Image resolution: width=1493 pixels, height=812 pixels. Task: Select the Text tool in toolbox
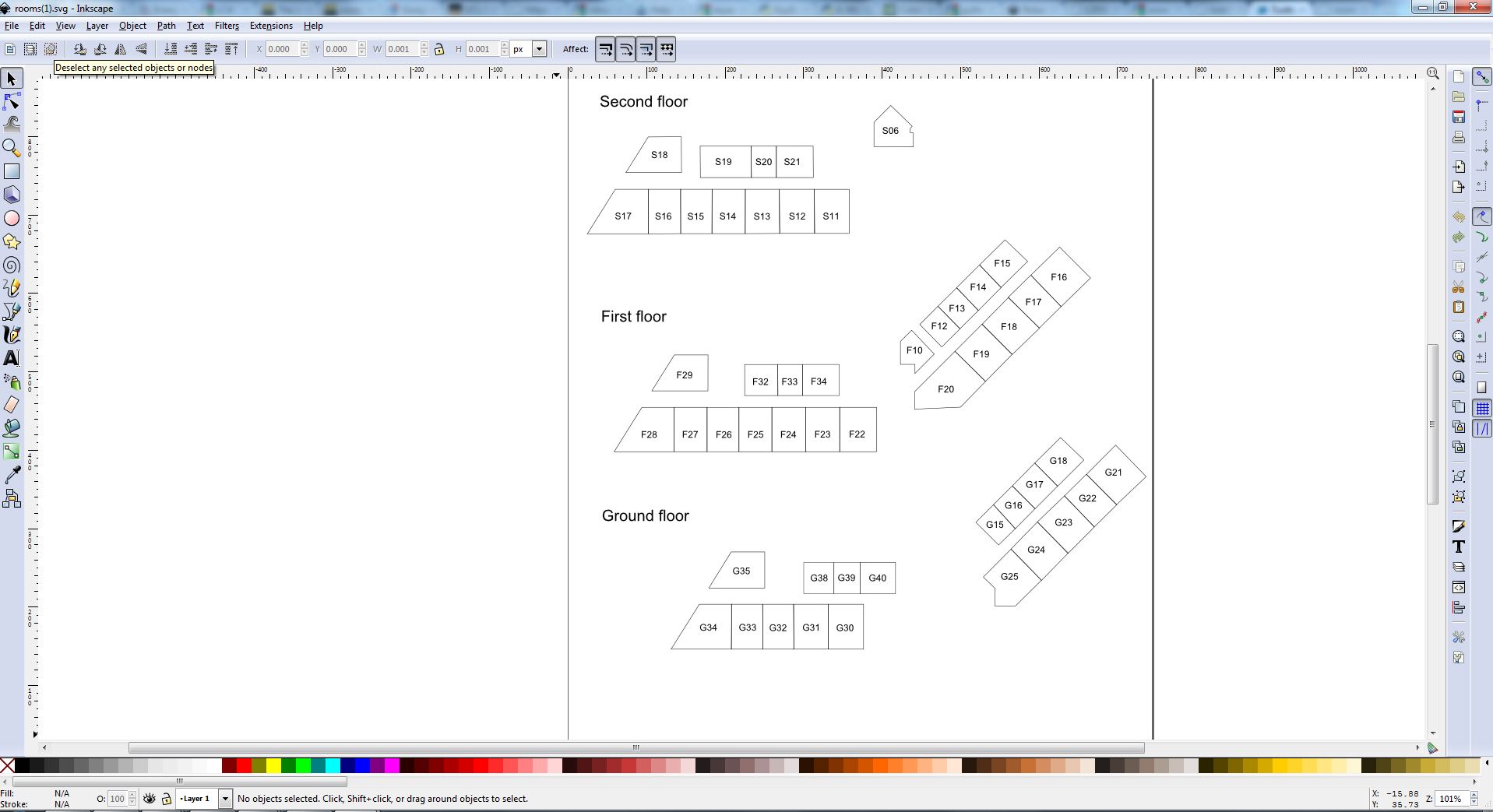12,358
